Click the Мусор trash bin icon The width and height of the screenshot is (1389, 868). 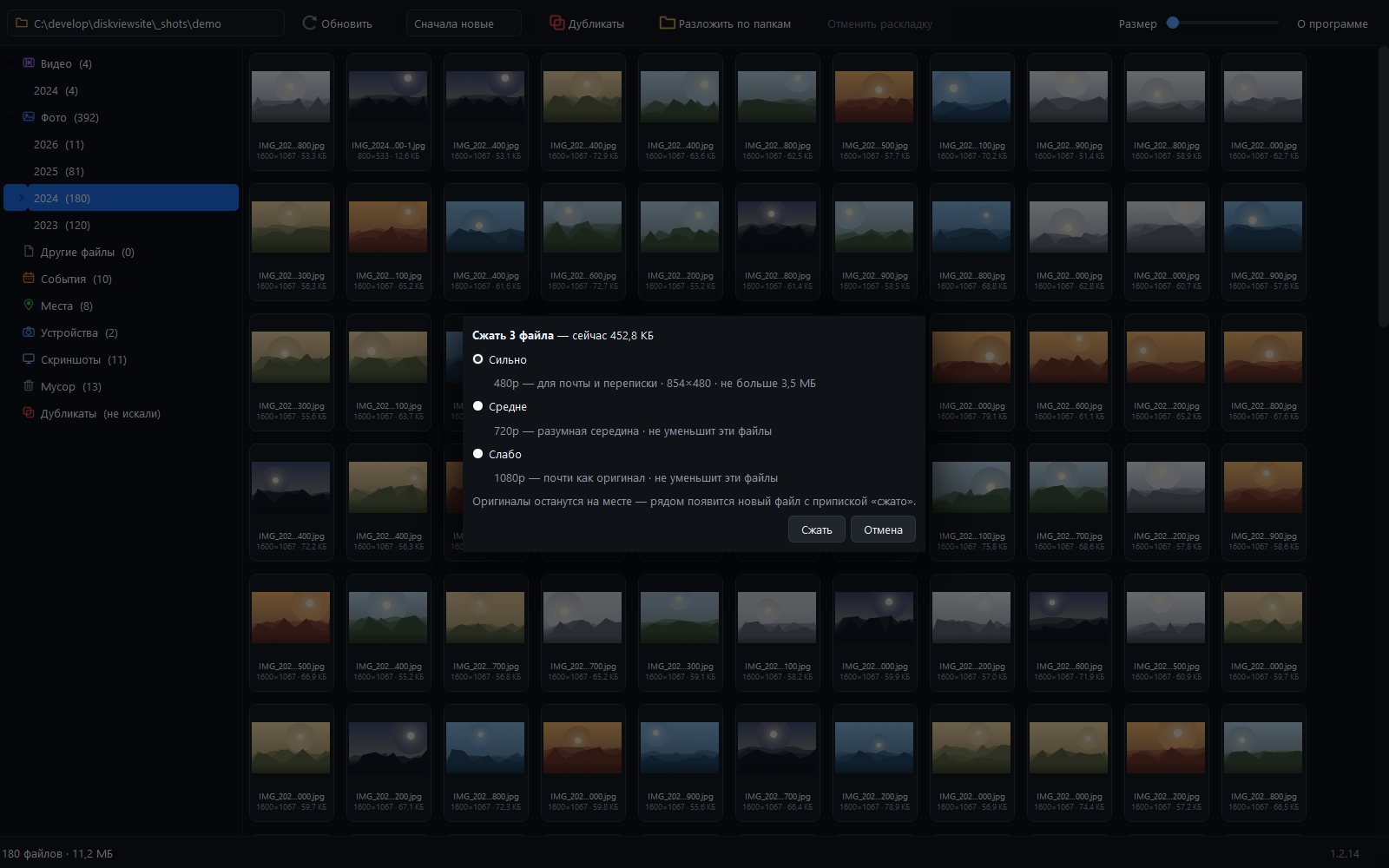point(29,385)
